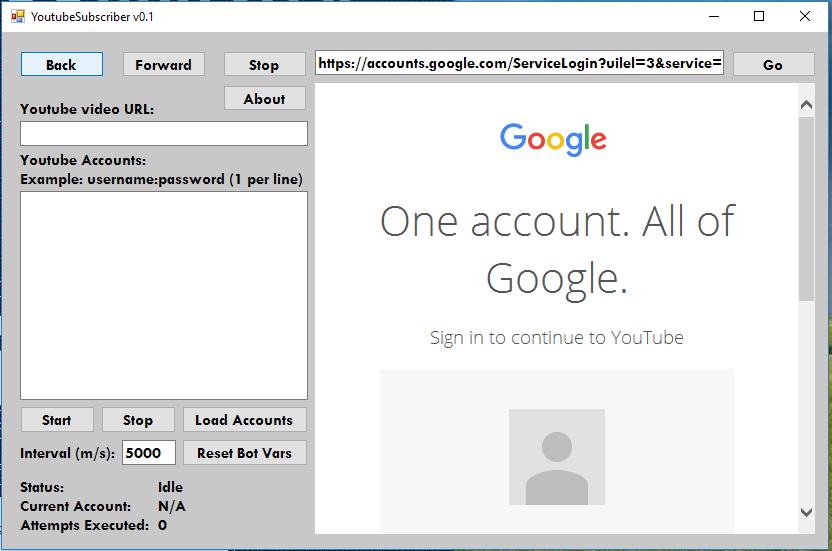Maximize the YoutubeSubscriber window
This screenshot has width=832, height=551.
759,16
